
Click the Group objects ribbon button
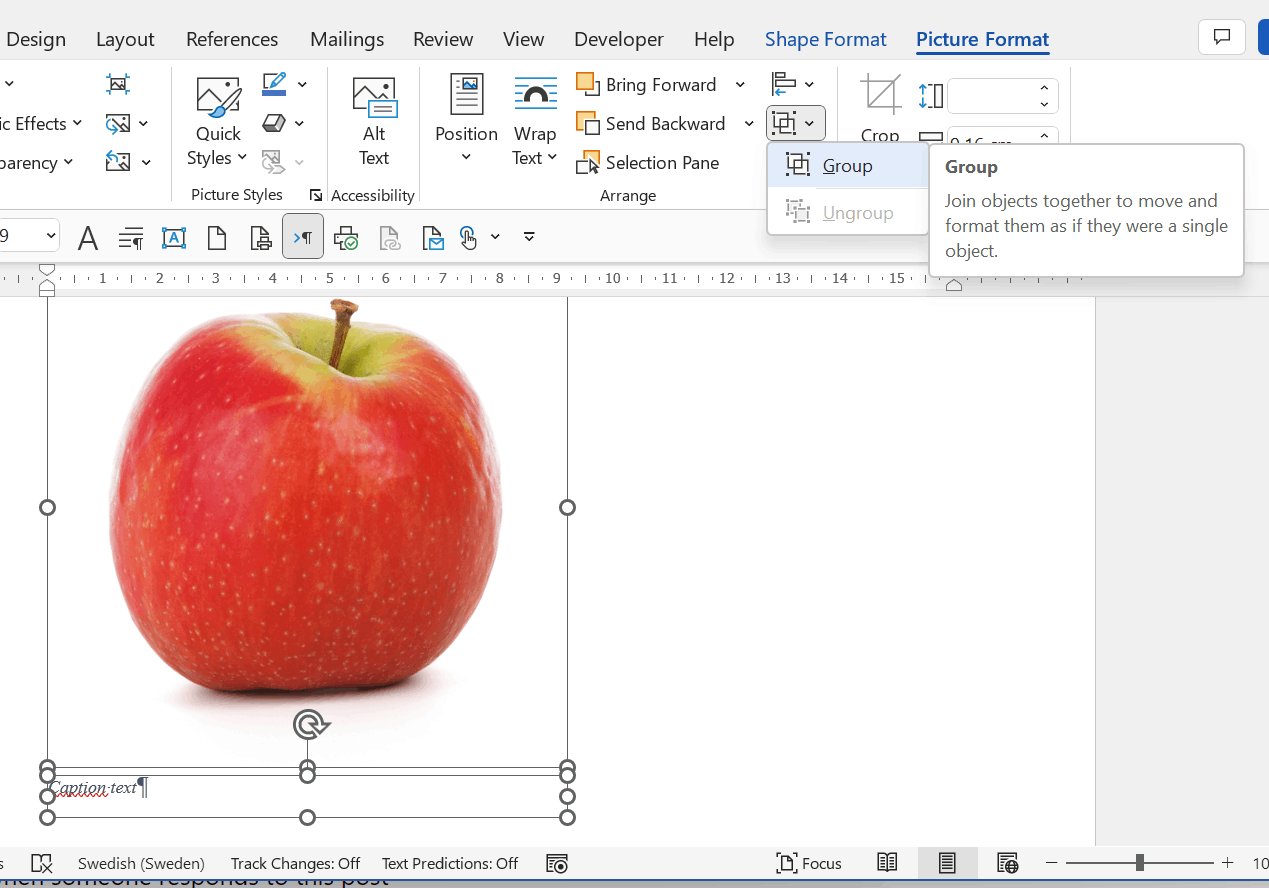(796, 123)
